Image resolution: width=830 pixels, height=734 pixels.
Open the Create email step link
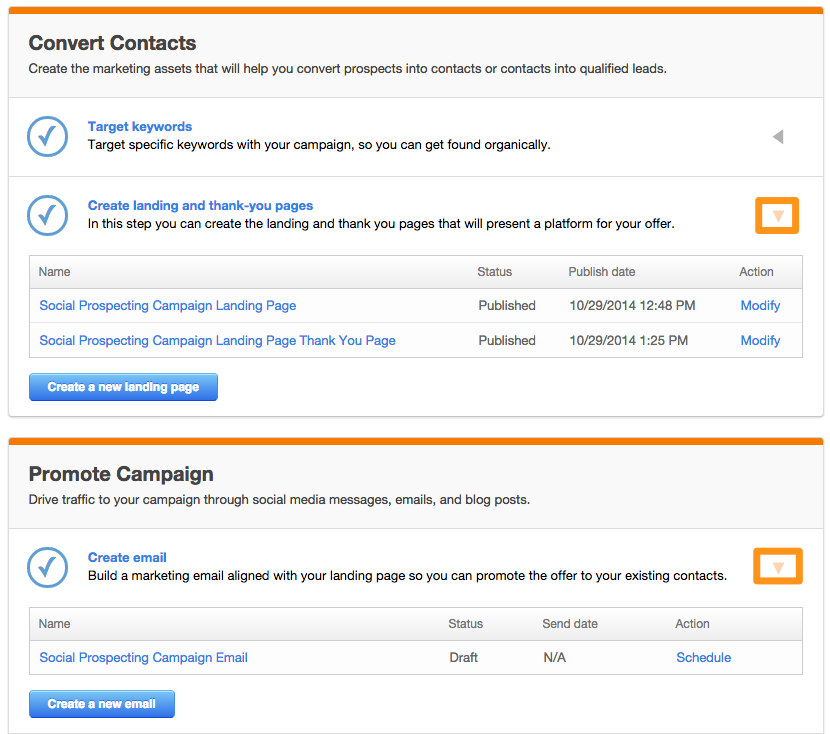coord(127,558)
